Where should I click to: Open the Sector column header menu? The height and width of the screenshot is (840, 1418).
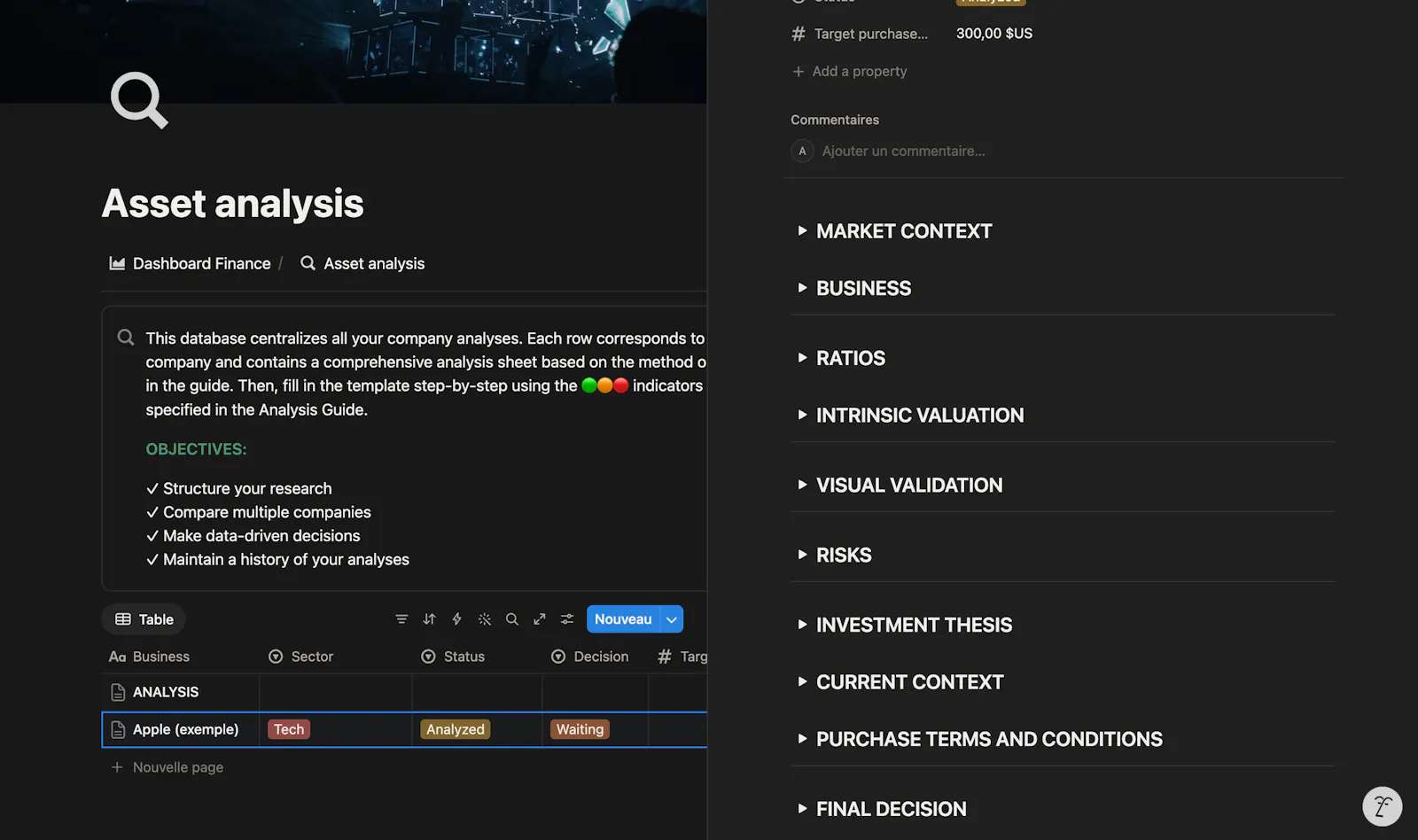click(x=336, y=657)
